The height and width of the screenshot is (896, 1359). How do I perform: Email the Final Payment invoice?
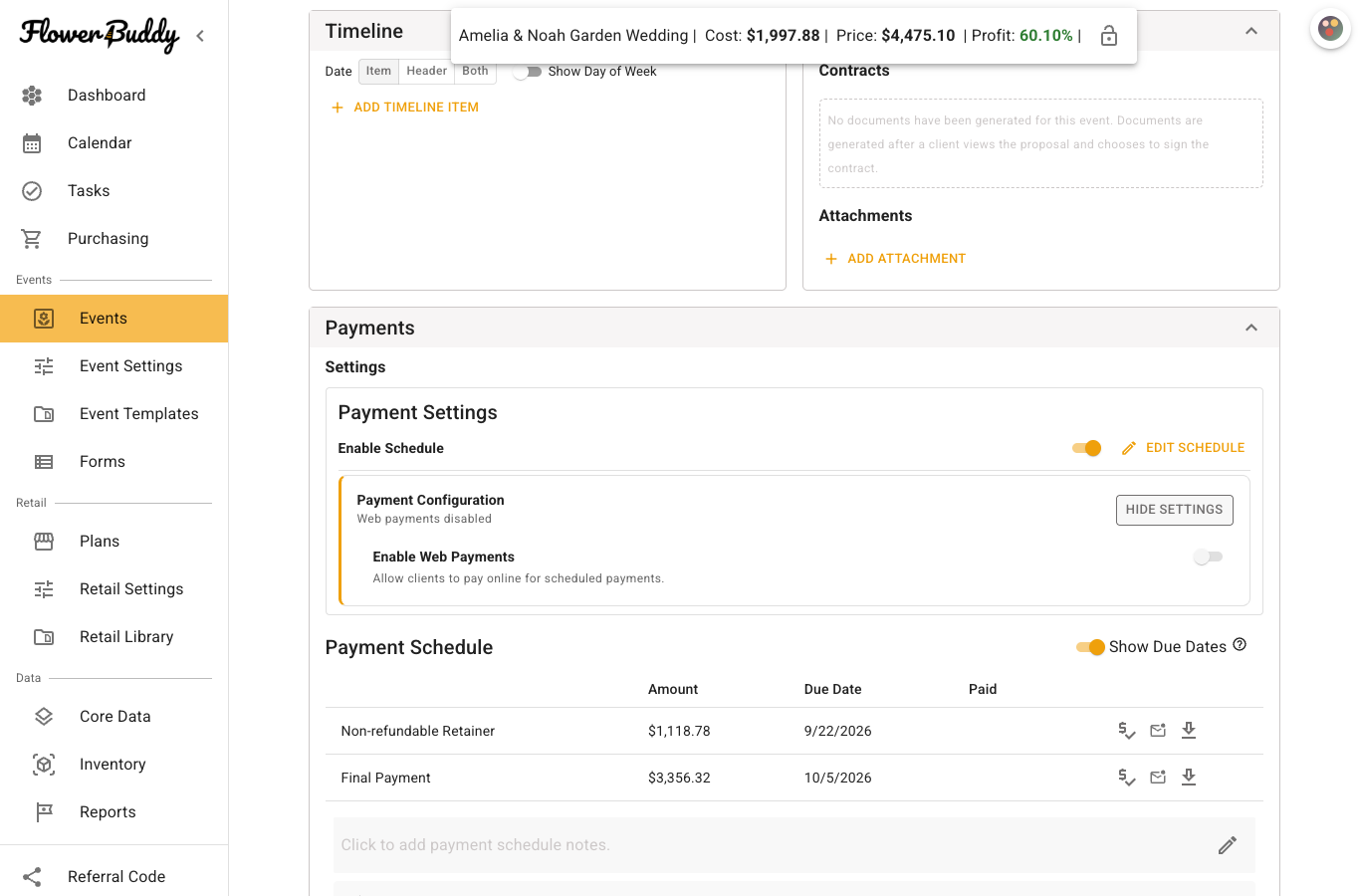1158,778
